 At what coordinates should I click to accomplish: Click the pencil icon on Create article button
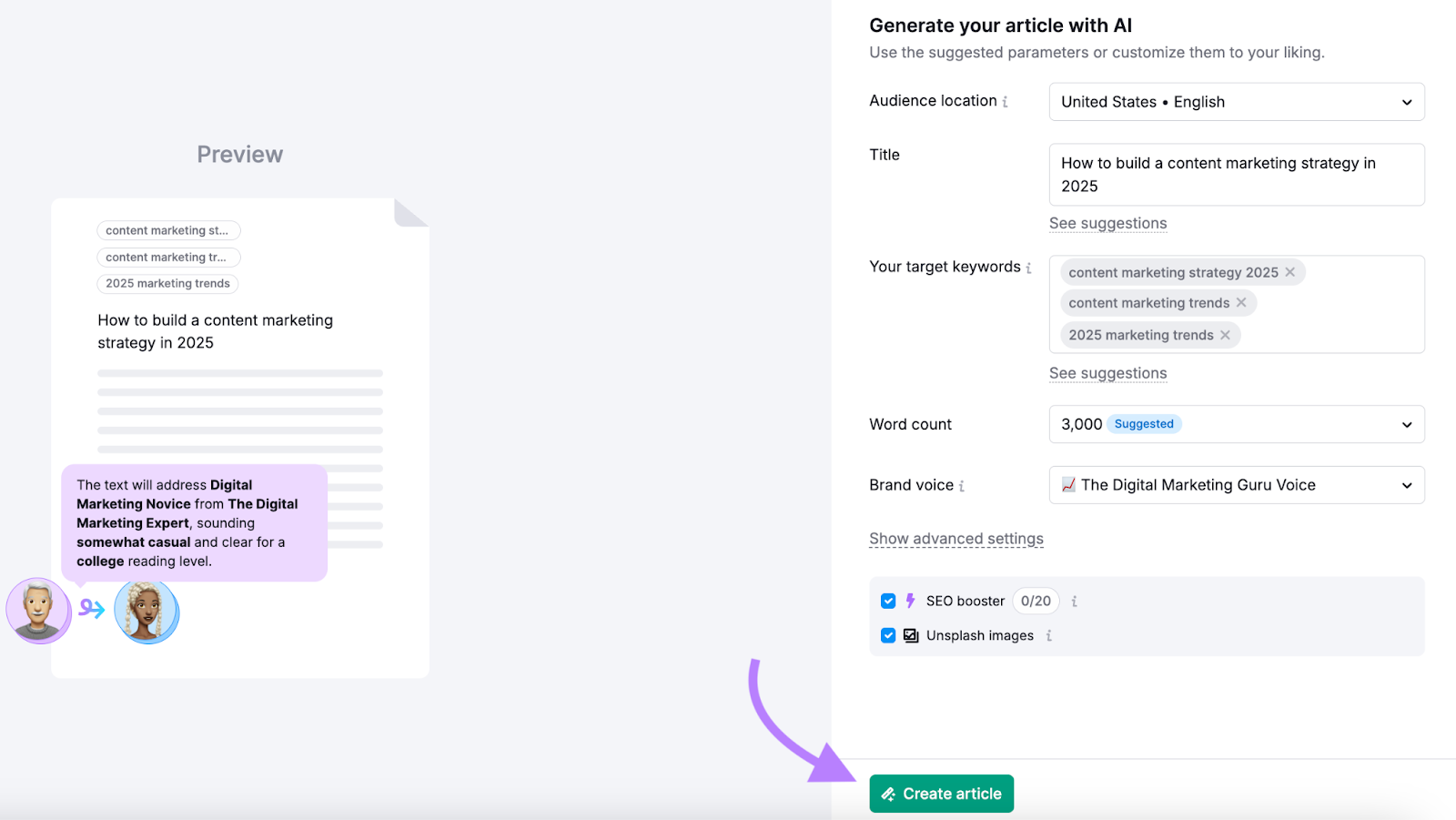coord(889,793)
